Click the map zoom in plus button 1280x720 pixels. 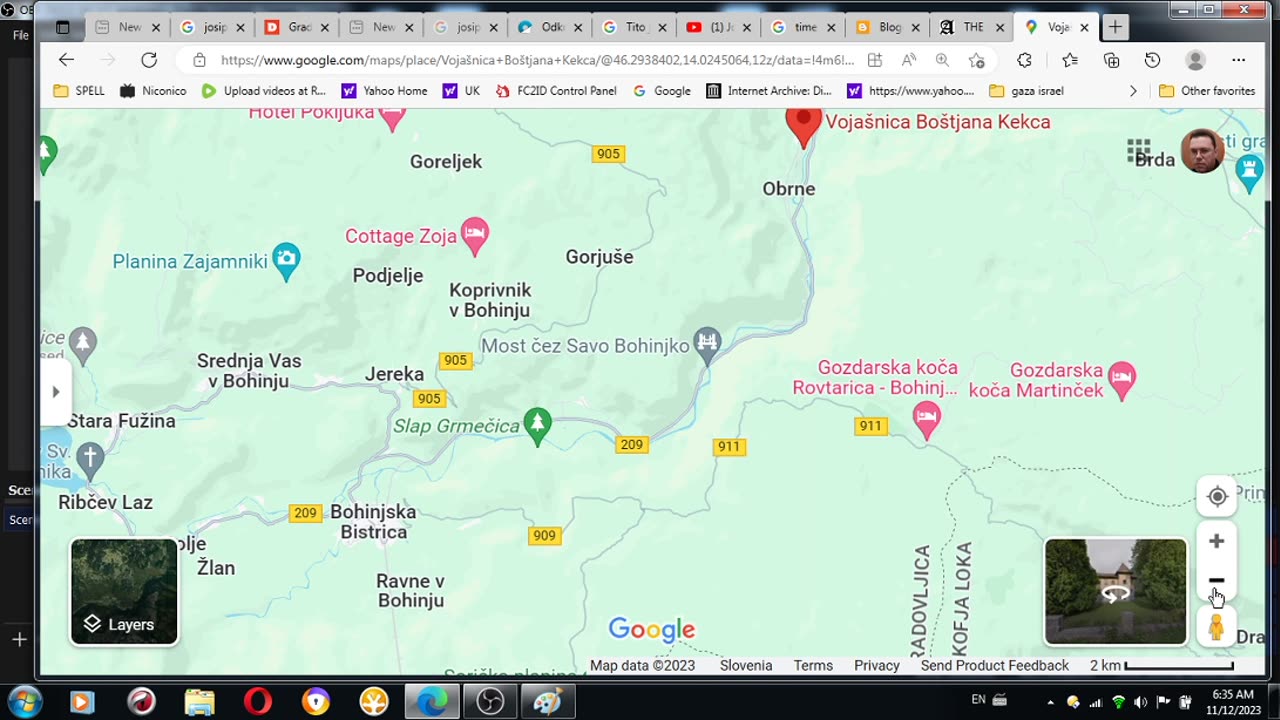[1216, 541]
